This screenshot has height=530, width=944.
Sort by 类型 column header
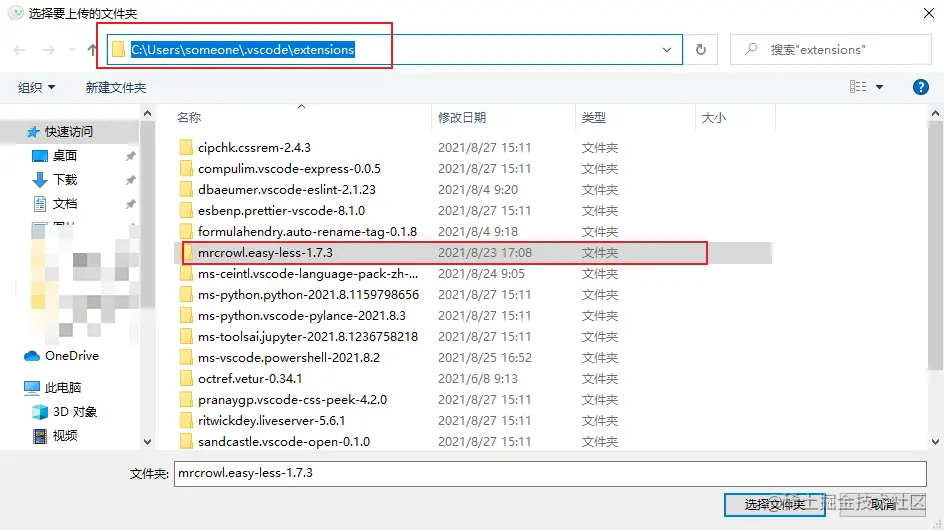pos(594,117)
